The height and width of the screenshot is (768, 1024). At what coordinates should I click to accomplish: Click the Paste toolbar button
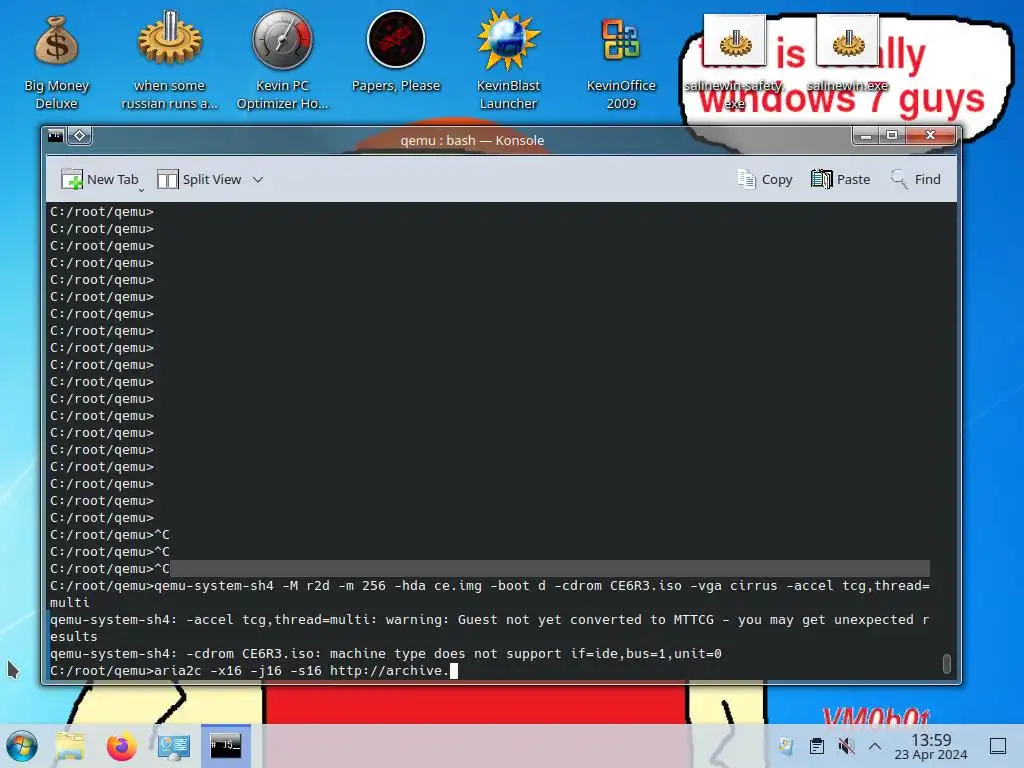click(840, 179)
